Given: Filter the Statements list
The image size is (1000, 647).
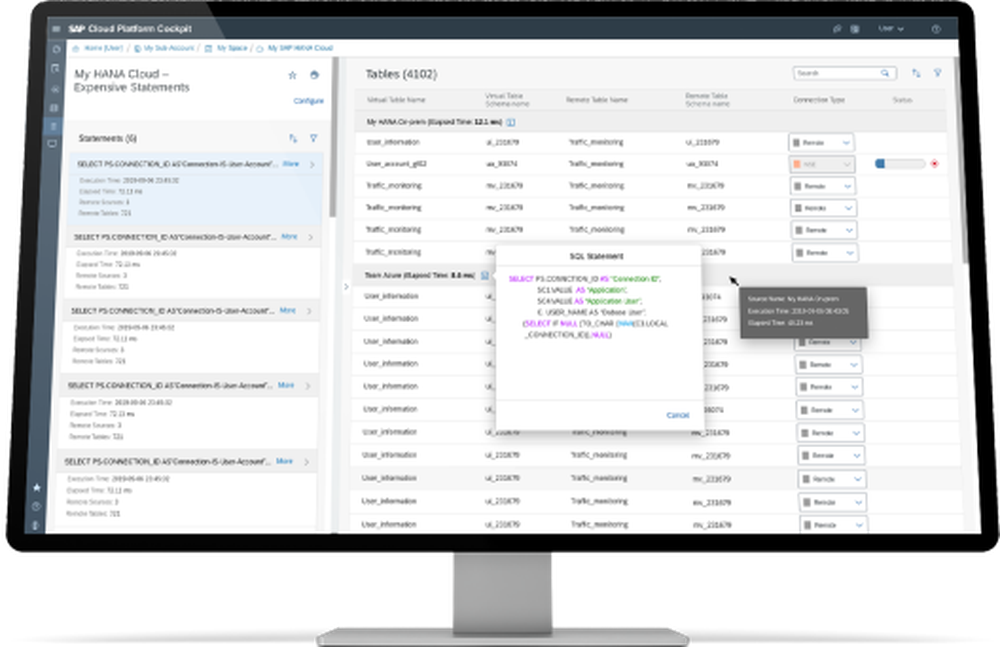Looking at the screenshot, I should click(314, 138).
